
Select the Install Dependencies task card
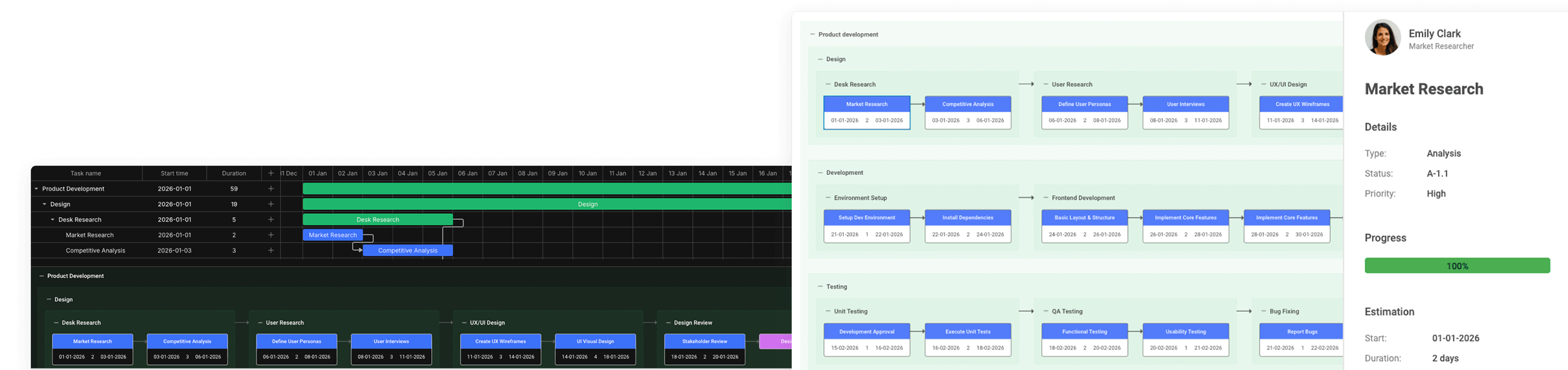pyautogui.click(x=967, y=225)
